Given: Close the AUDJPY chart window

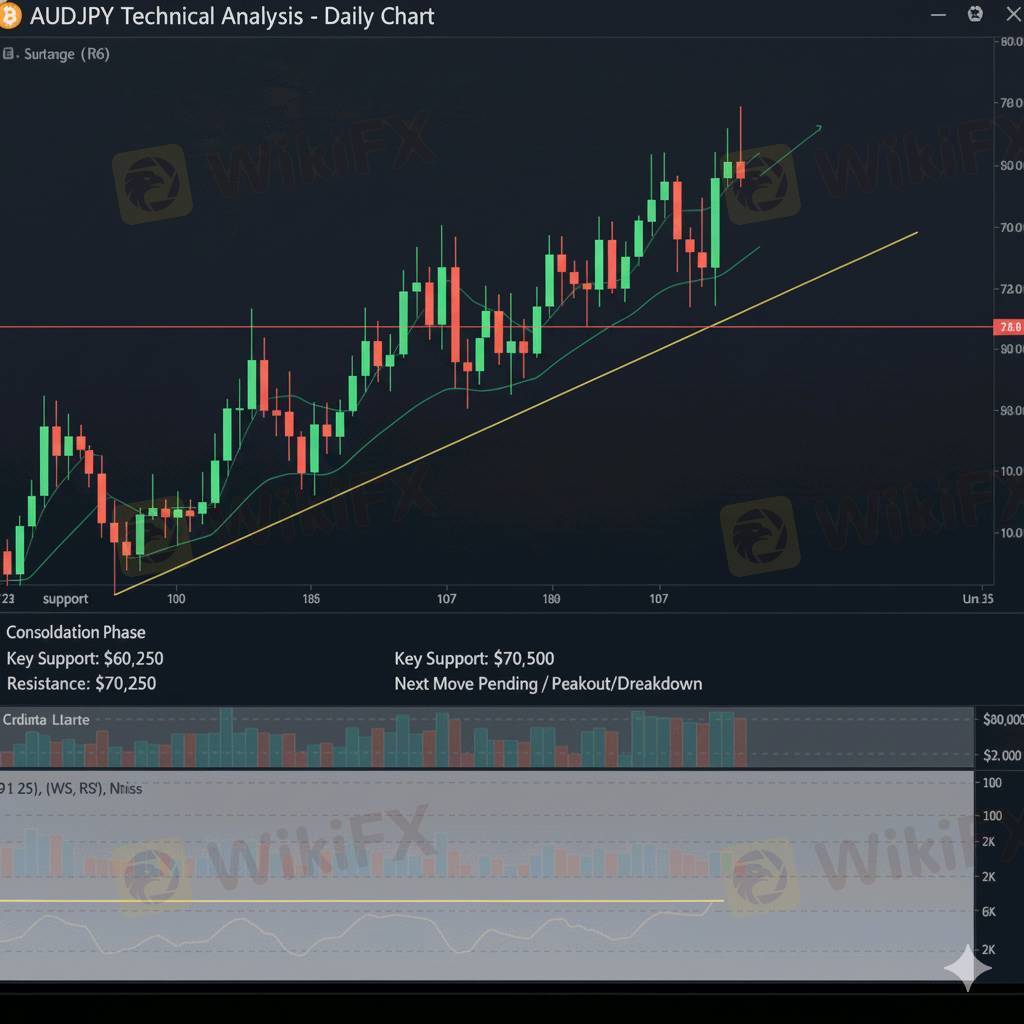Looking at the screenshot, I should pyautogui.click(x=1014, y=14).
